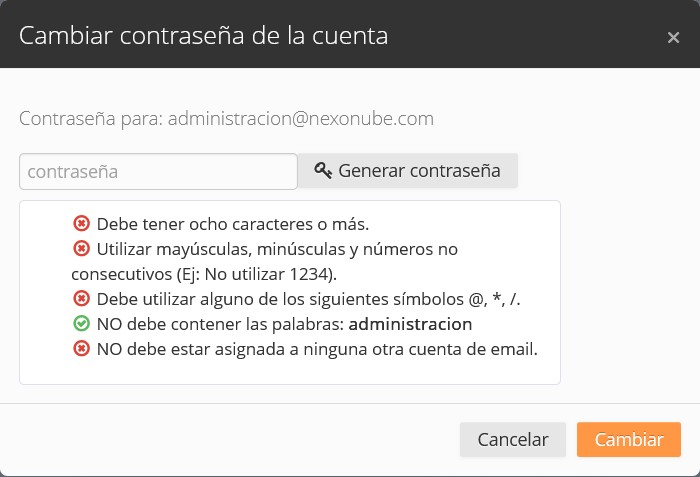Click the bold word 'administracion' in the rules

pyautogui.click(x=410, y=324)
